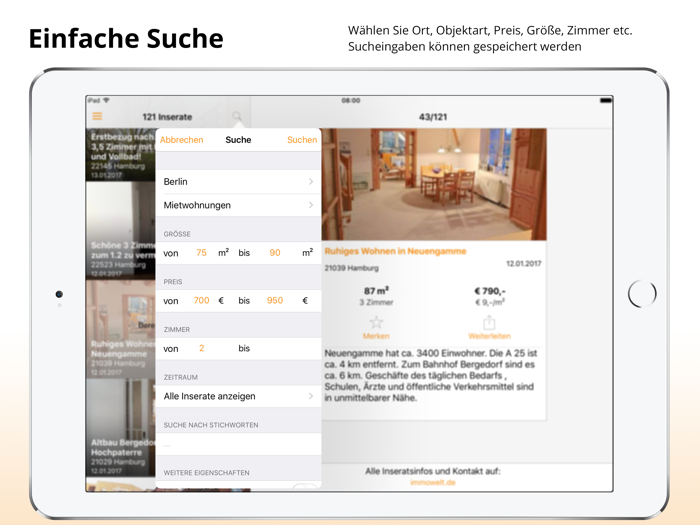Image resolution: width=700 pixels, height=525 pixels.
Task: Edit the maximum price value 950
Action: (275, 300)
